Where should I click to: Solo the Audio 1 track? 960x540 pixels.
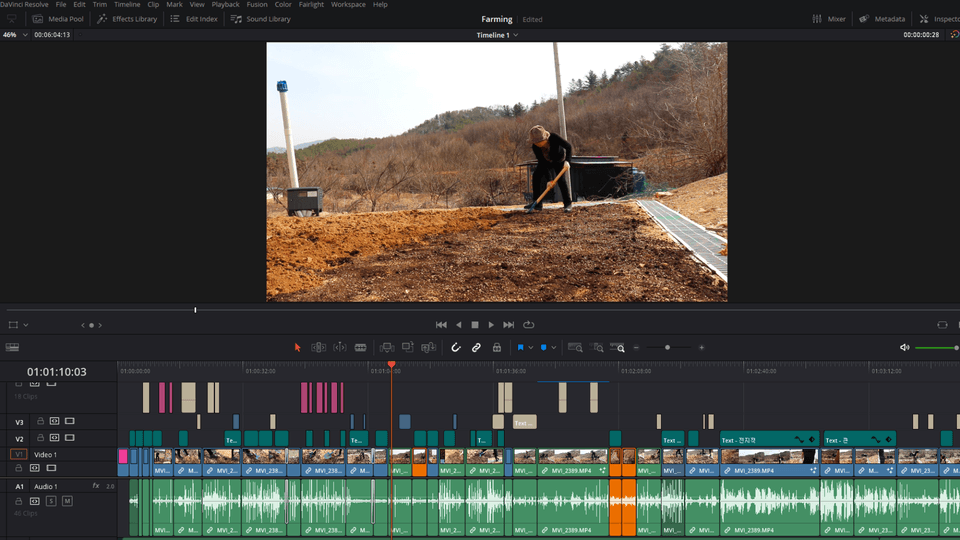[x=51, y=501]
